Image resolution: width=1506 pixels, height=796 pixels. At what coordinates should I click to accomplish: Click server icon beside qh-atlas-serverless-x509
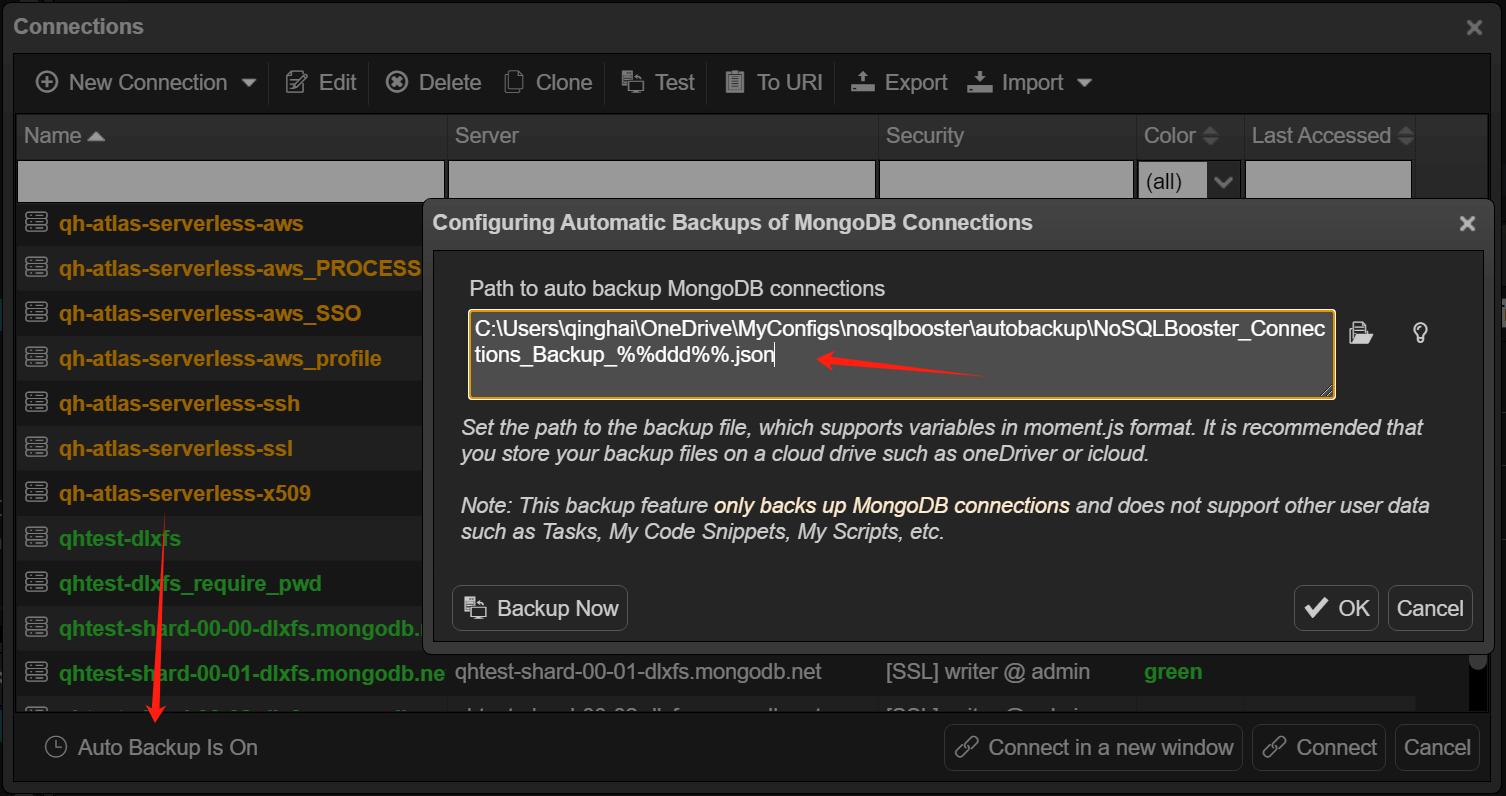click(37, 492)
